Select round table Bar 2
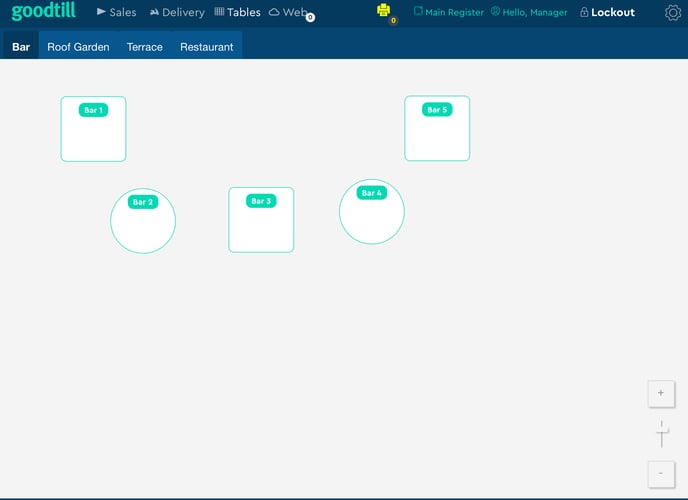This screenshot has height=500, width=688. [143, 221]
